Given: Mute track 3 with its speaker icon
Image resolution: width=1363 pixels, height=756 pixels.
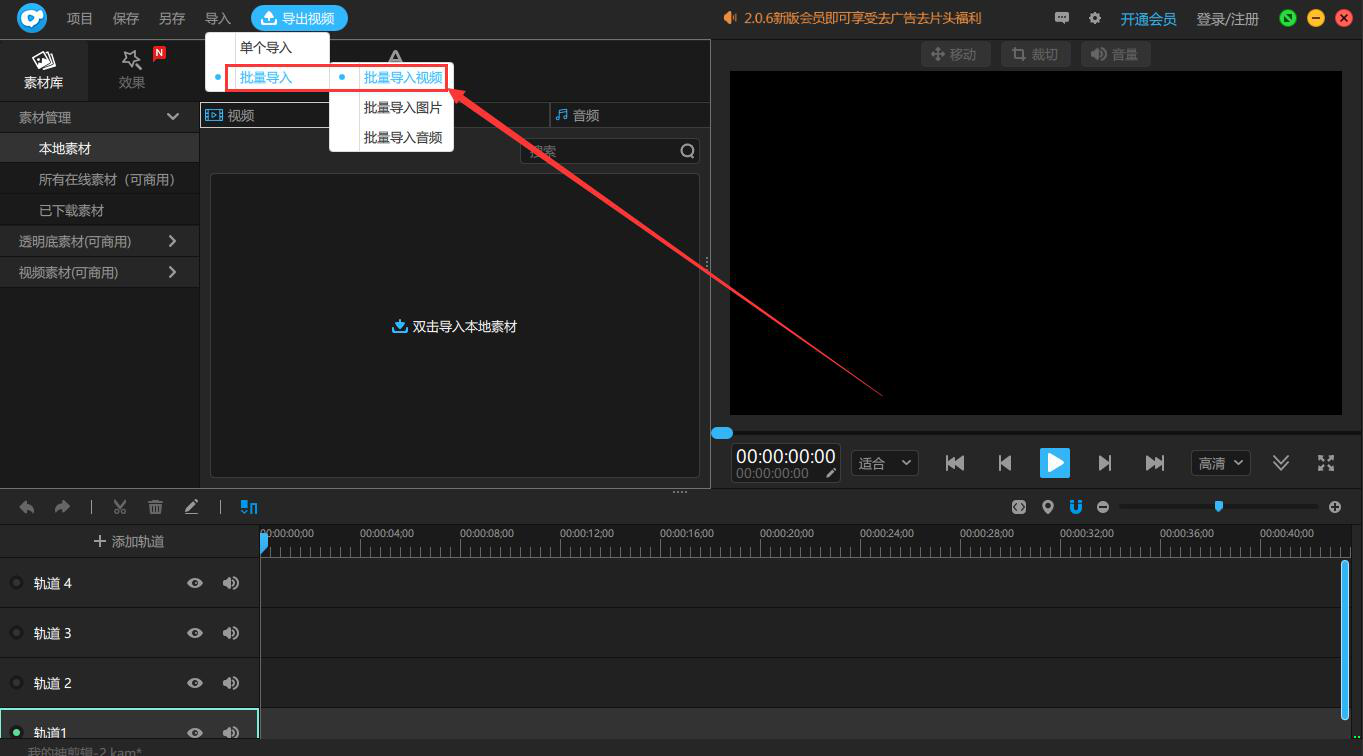Looking at the screenshot, I should [231, 633].
